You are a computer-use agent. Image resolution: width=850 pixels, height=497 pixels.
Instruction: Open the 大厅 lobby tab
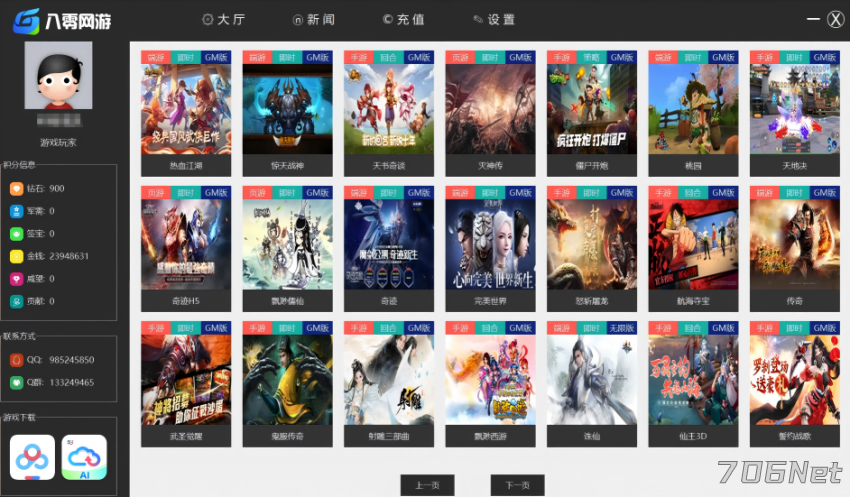click(x=223, y=20)
